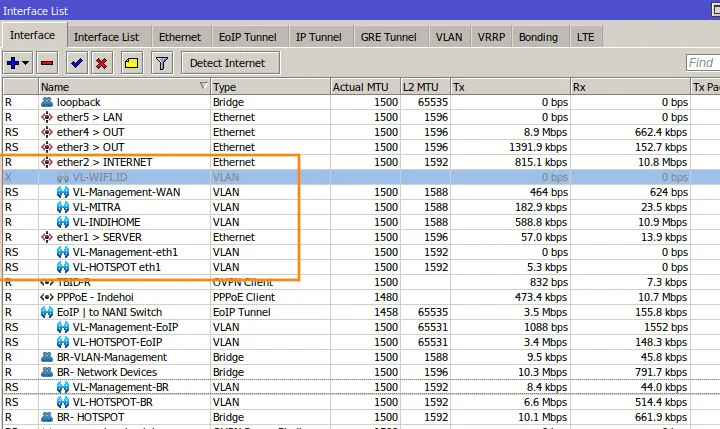Click the red minus Remove button

(x=47, y=63)
